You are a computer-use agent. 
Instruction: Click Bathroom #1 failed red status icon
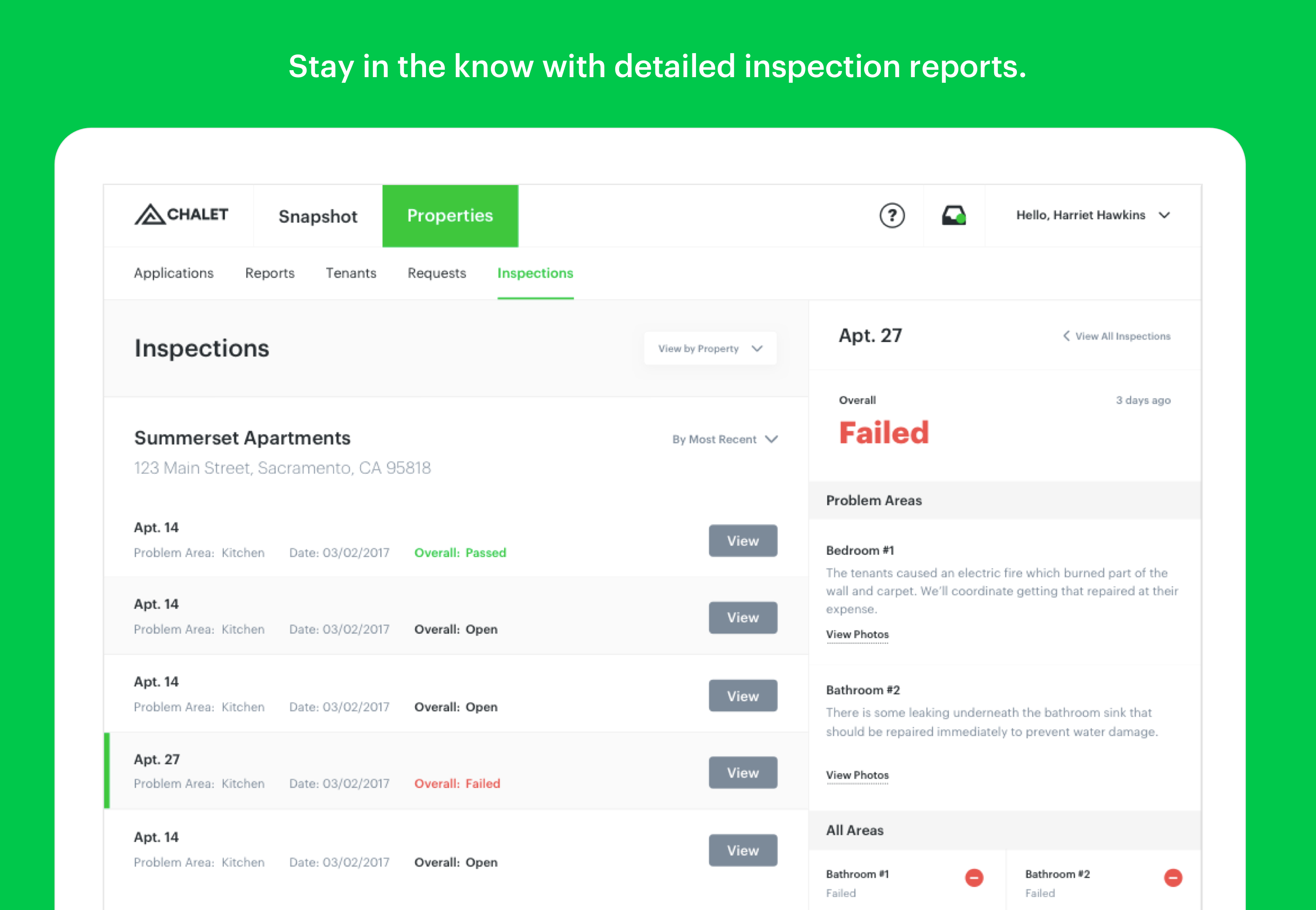(974, 877)
